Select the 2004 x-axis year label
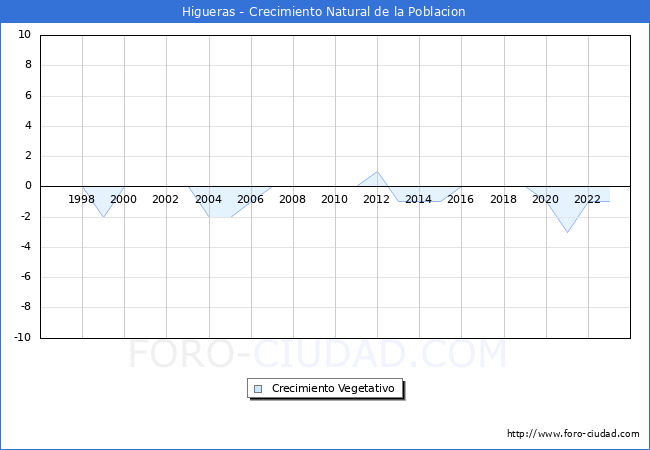 pos(208,199)
